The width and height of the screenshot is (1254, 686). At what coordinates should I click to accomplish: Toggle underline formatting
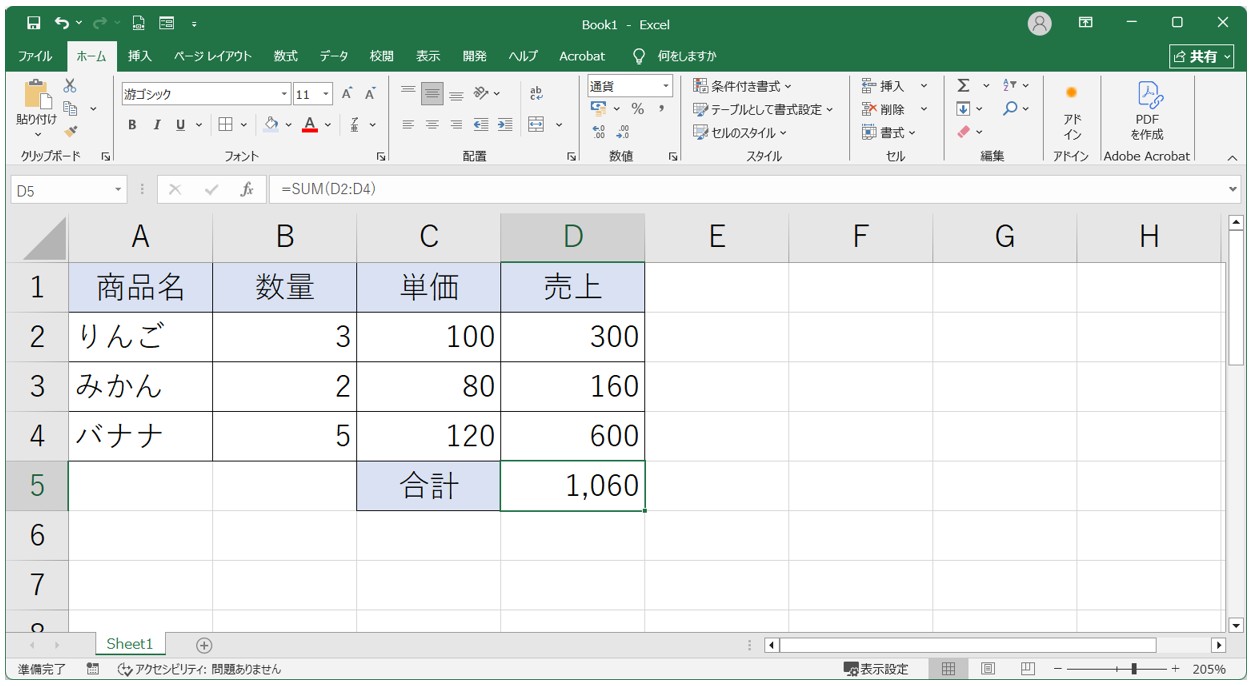click(x=181, y=125)
